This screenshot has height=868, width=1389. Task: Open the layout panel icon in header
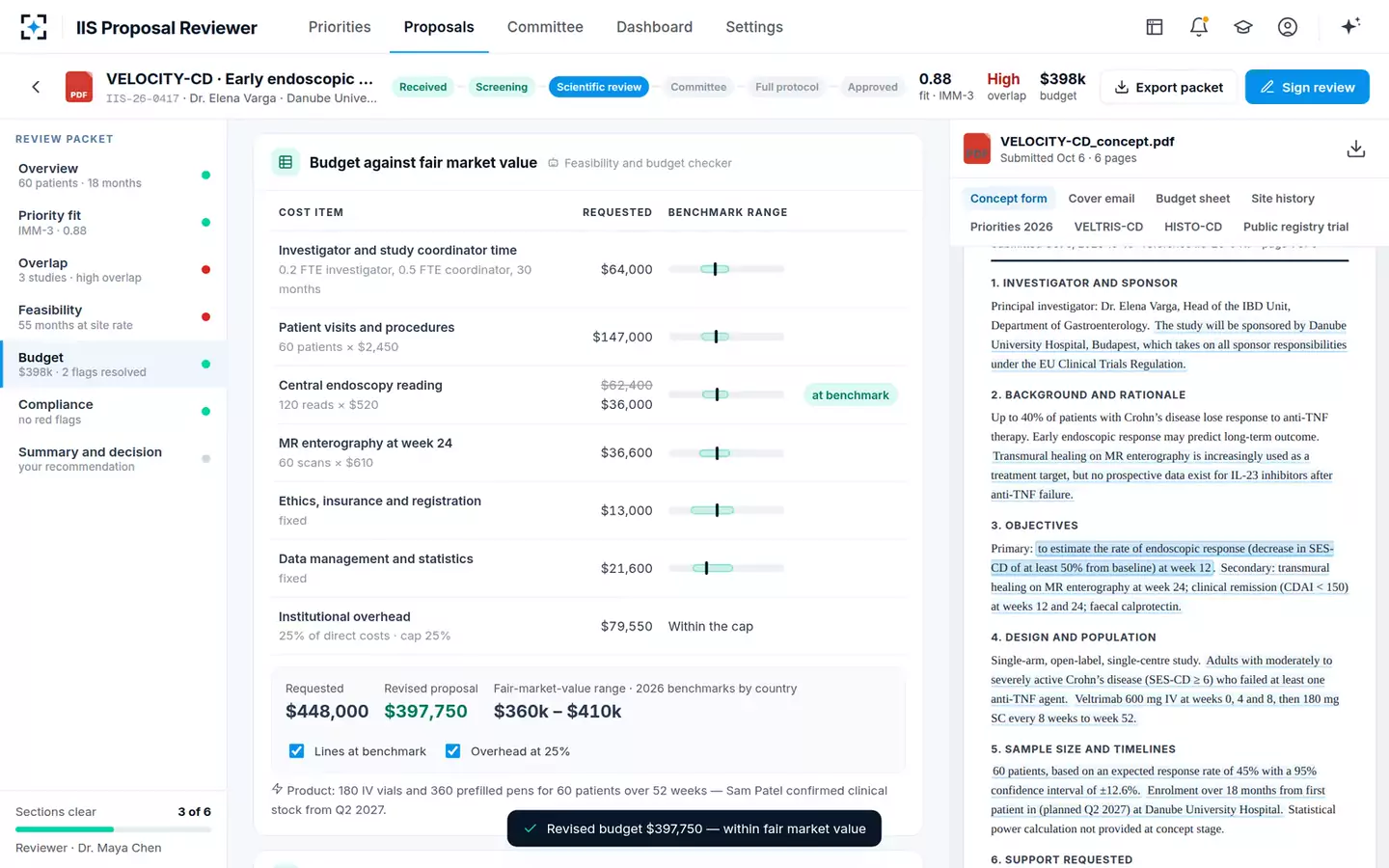coord(1155,27)
